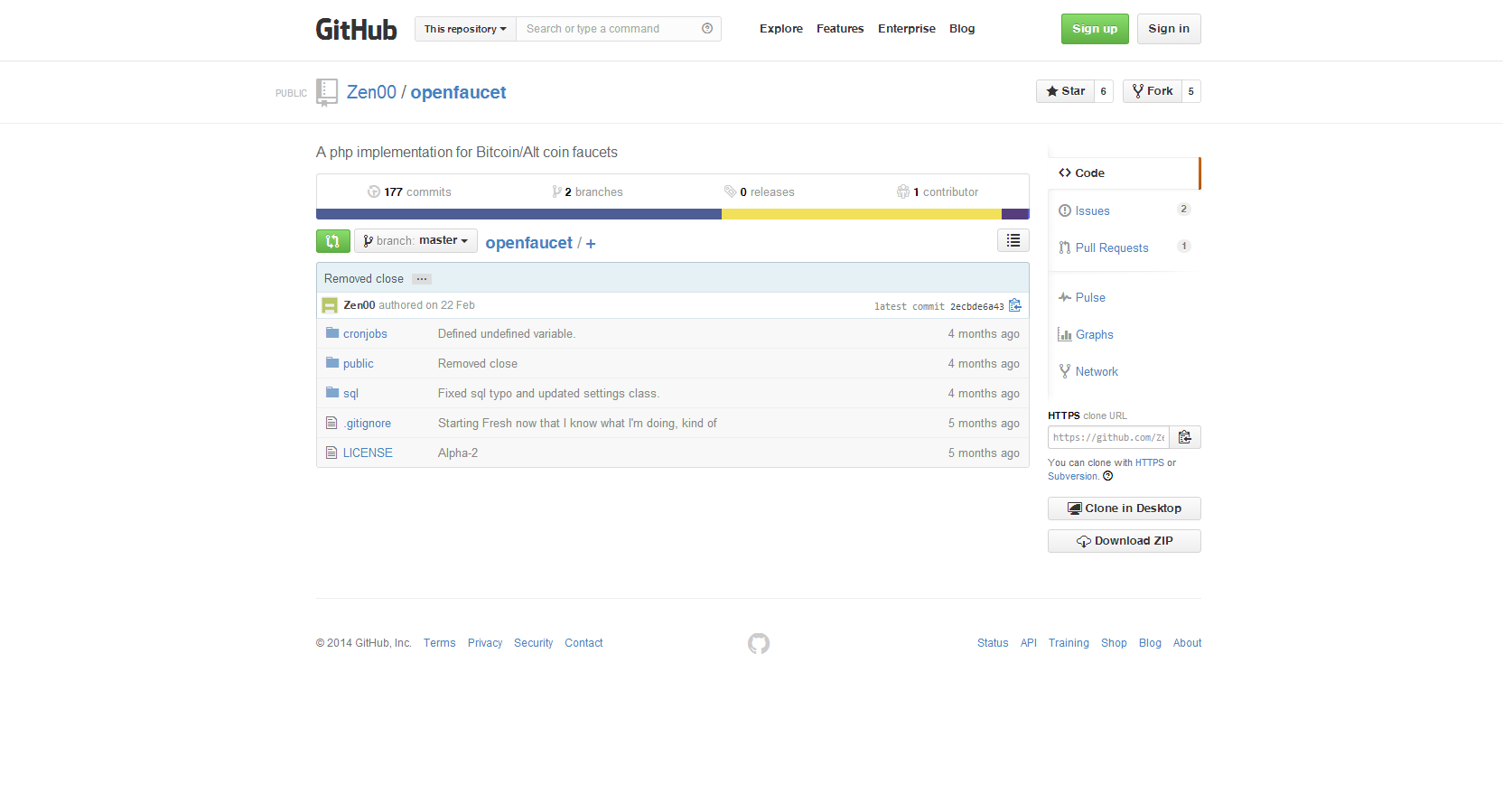Open the Terms link in the footer

tap(440, 643)
